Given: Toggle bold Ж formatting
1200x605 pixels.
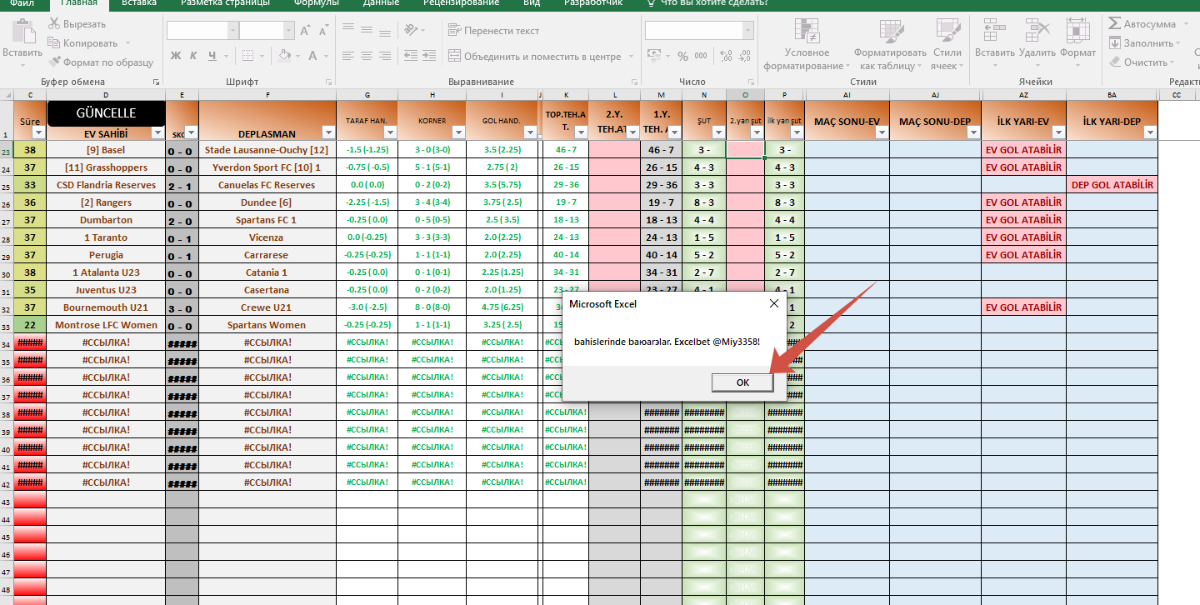Looking at the screenshot, I should click(x=175, y=57).
